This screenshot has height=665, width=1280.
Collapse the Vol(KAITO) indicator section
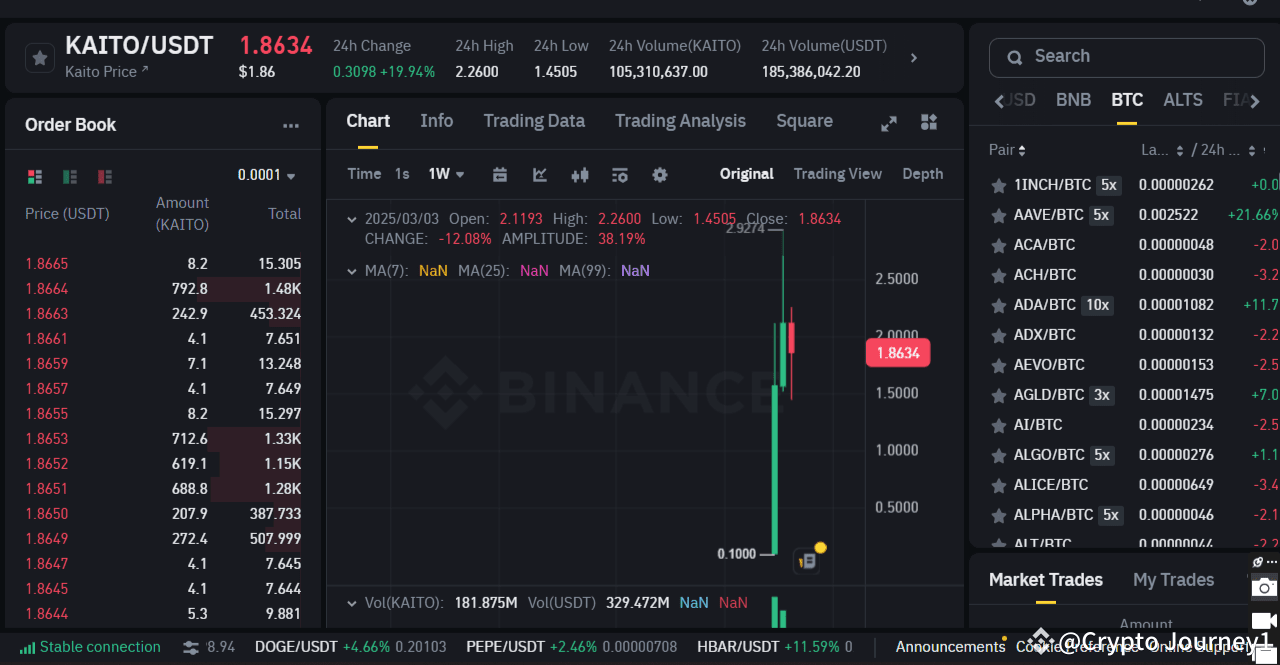tap(352, 603)
